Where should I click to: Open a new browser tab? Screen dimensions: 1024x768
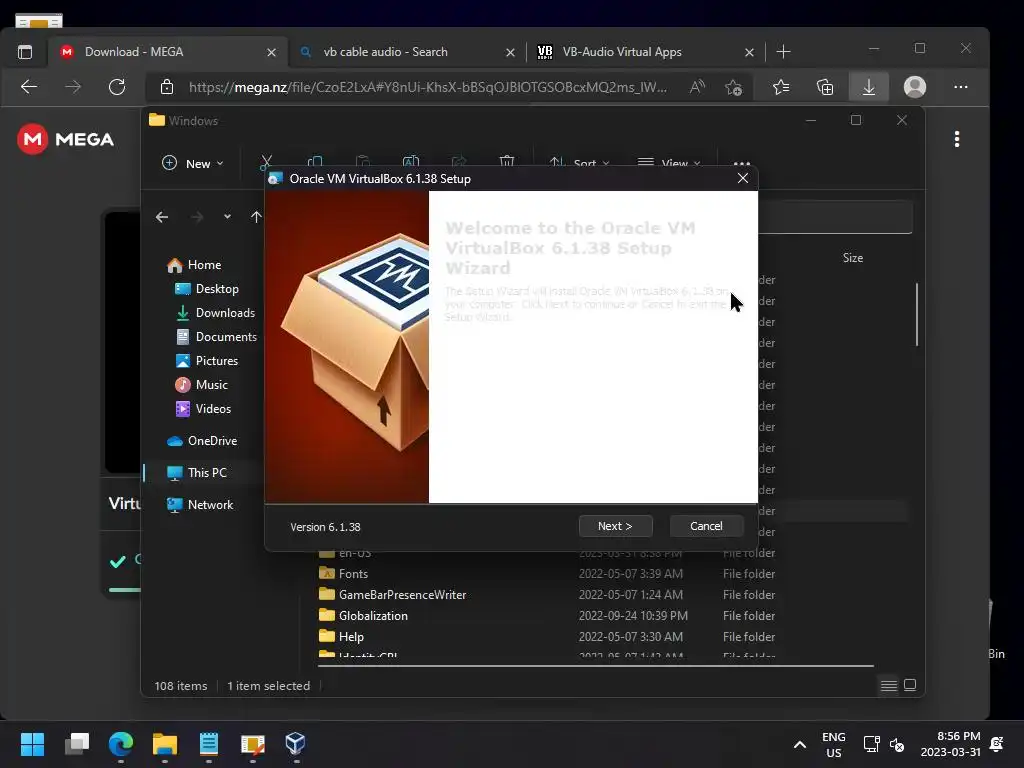coord(783,52)
